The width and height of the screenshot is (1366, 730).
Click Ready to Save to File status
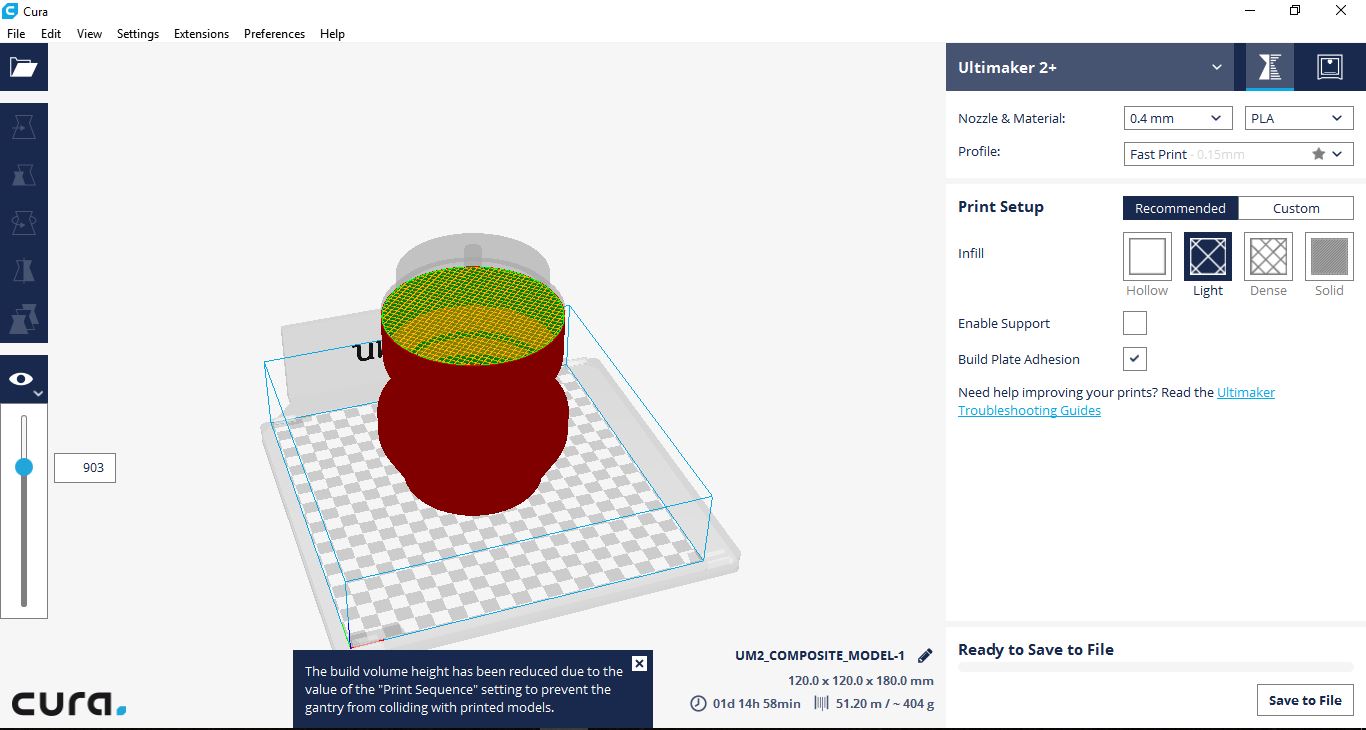[1035, 649]
